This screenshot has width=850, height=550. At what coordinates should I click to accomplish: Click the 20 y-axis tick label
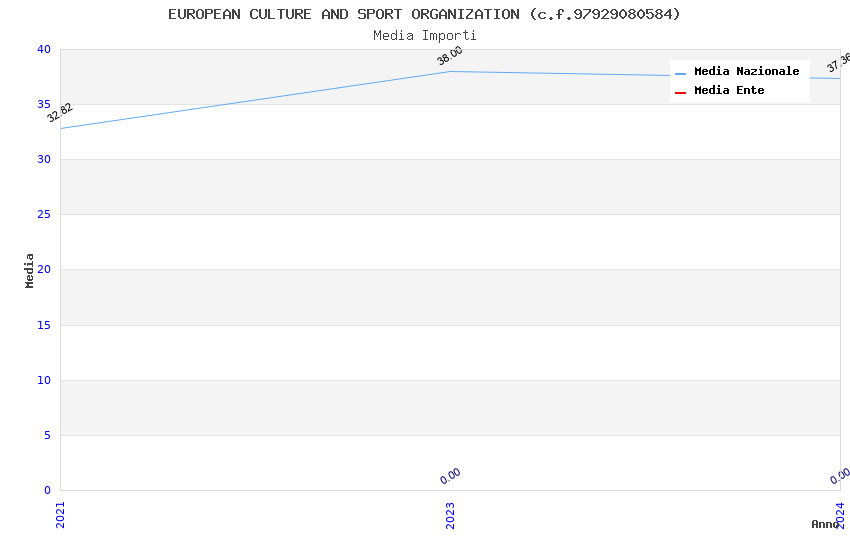coord(44,269)
